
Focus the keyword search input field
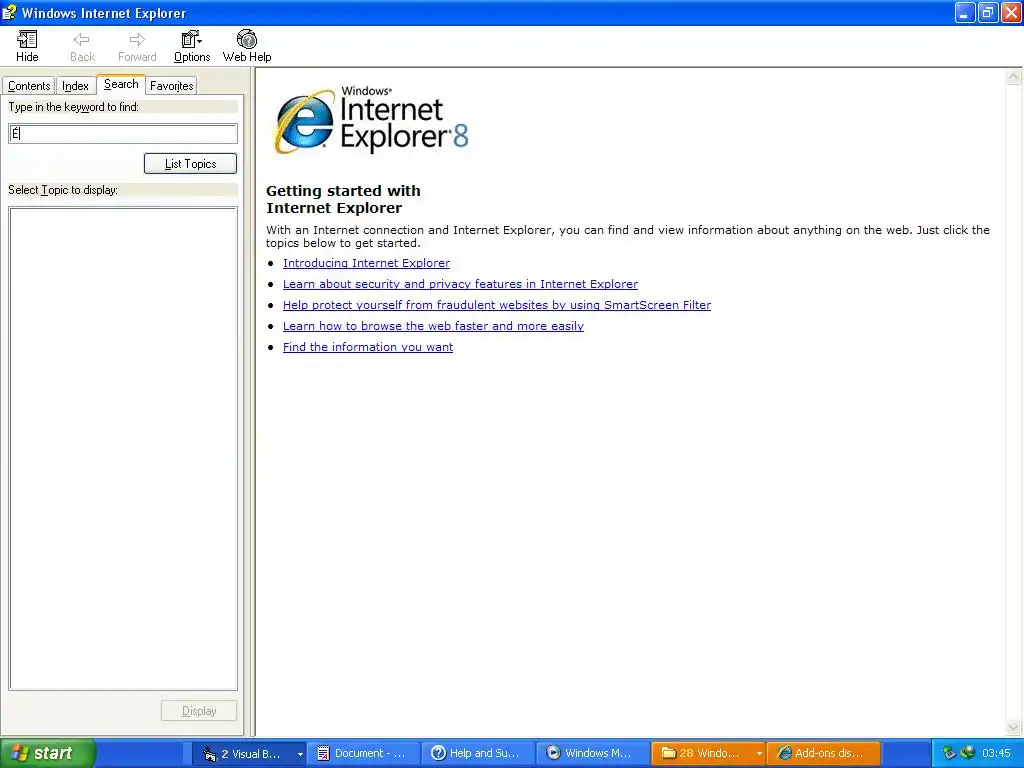[123, 134]
